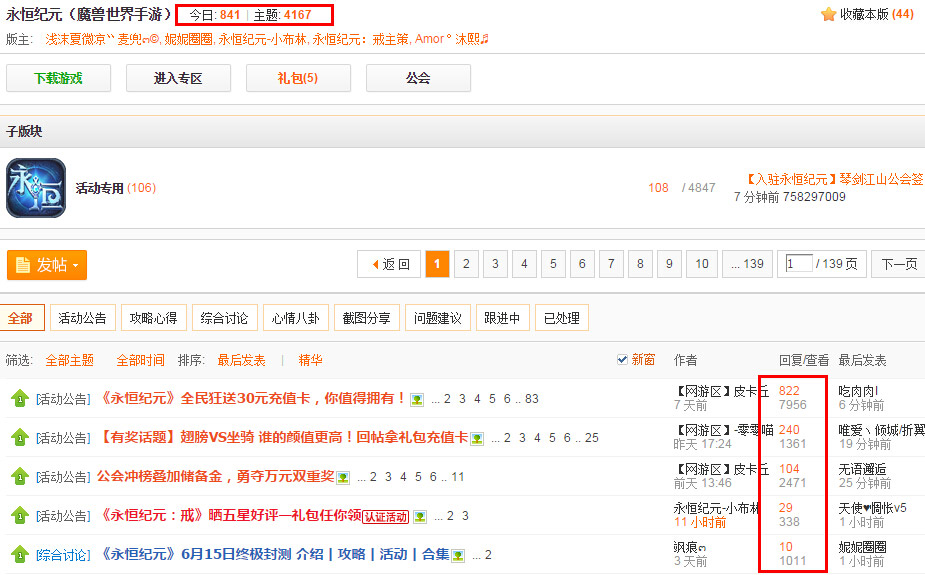
Task: Open the 永恒纪元 game forum thumbnail
Action: pos(36,188)
